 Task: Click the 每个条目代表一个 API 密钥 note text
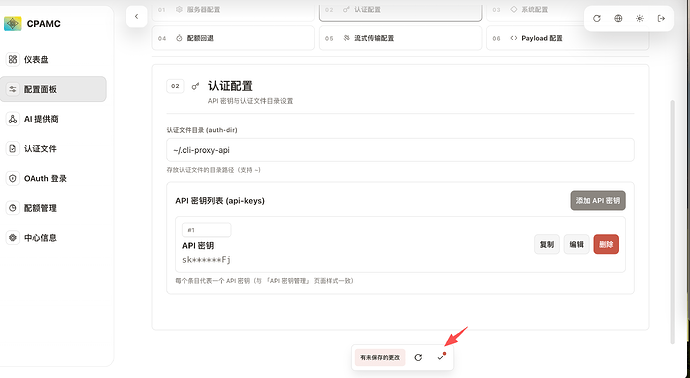pos(264,281)
